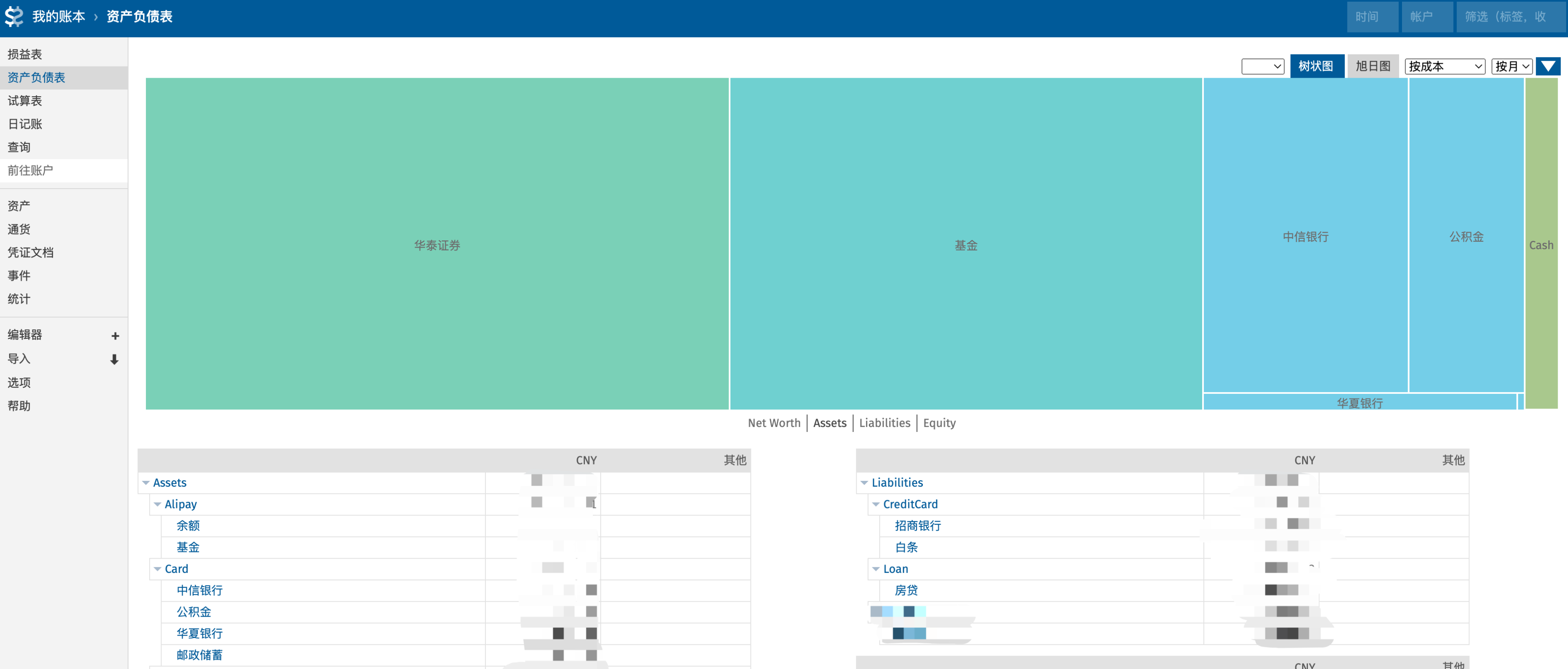Image resolution: width=1568 pixels, height=669 pixels.
Task: Click the blue triangle chart toggle button
Action: pyautogui.click(x=1548, y=66)
